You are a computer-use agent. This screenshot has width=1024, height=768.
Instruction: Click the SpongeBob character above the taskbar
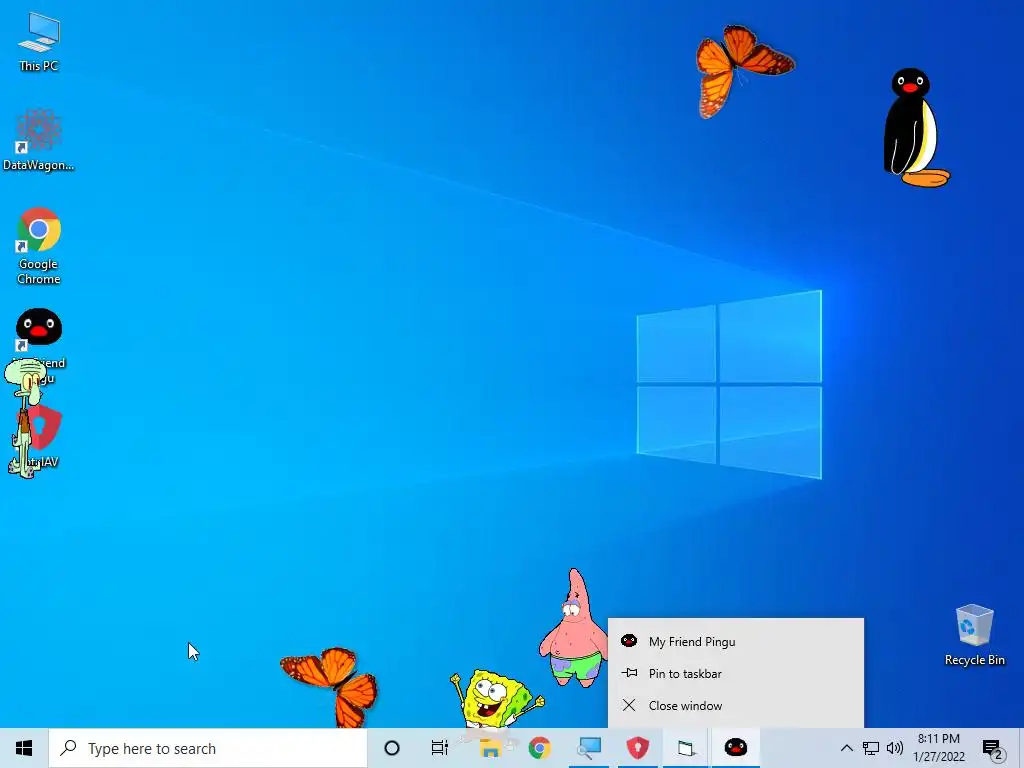coord(495,699)
